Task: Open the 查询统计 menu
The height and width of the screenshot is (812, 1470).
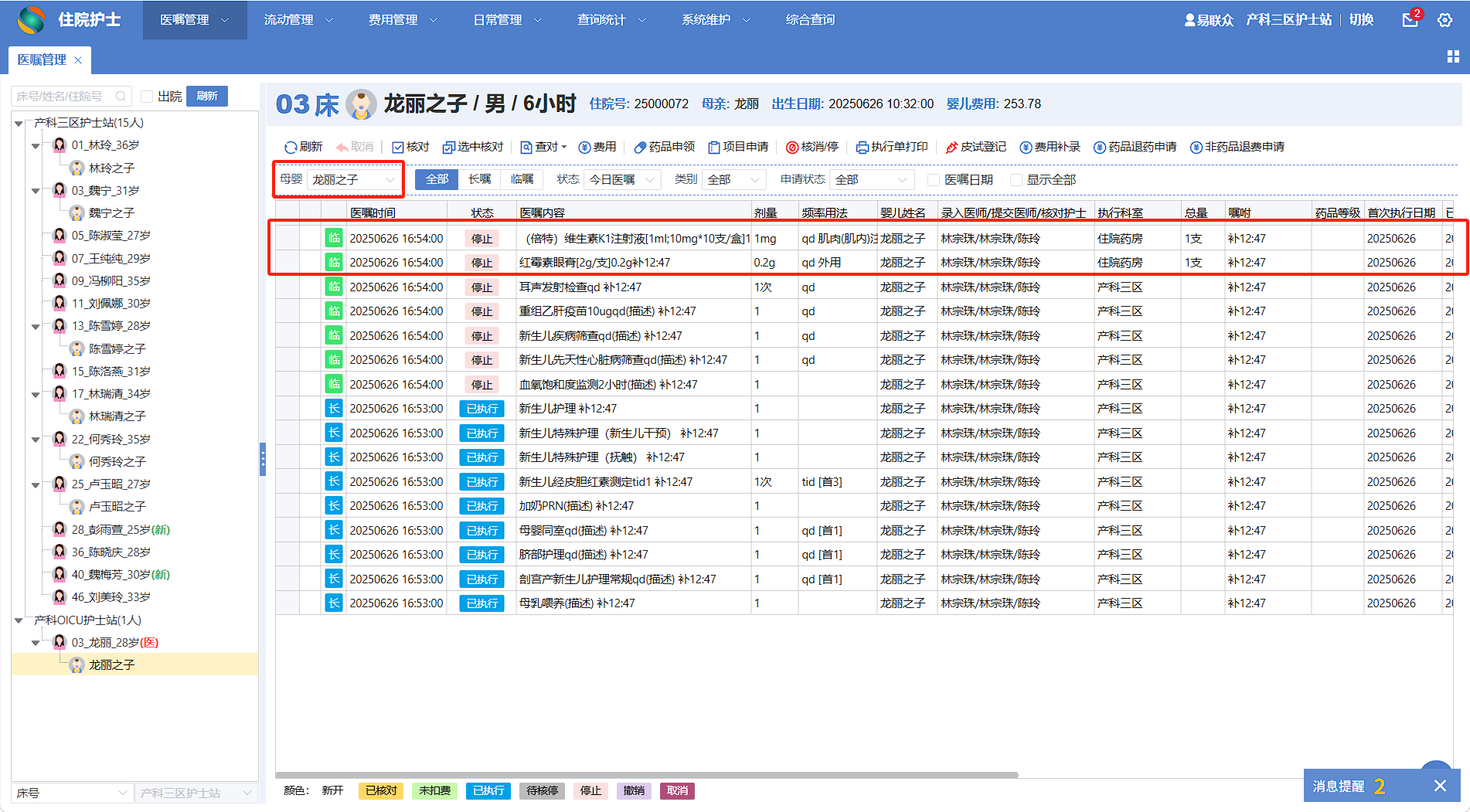Action: click(x=611, y=20)
